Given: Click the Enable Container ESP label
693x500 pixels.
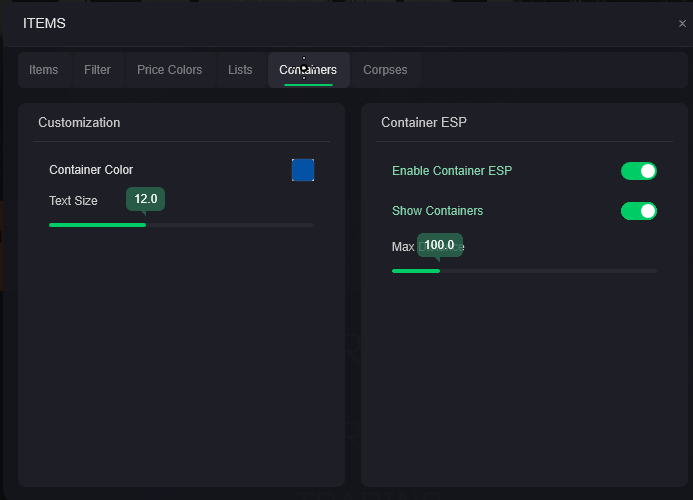Looking at the screenshot, I should pos(451,171).
